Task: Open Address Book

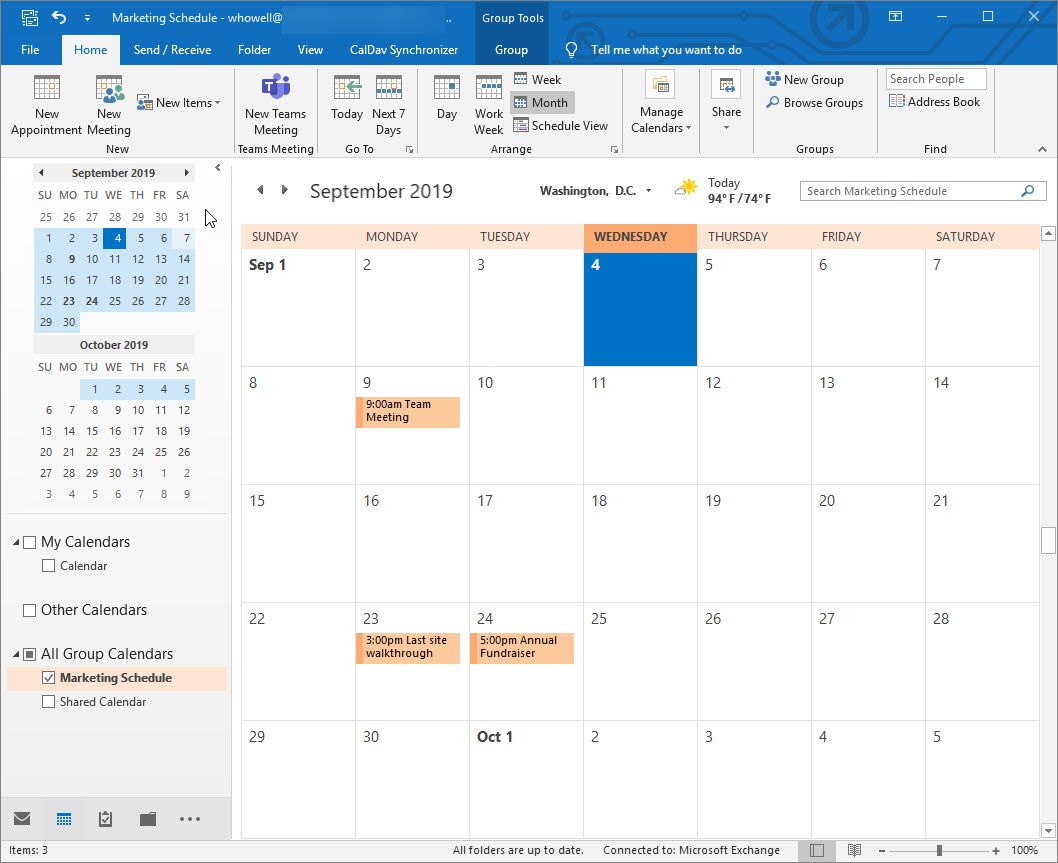Action: click(x=934, y=102)
